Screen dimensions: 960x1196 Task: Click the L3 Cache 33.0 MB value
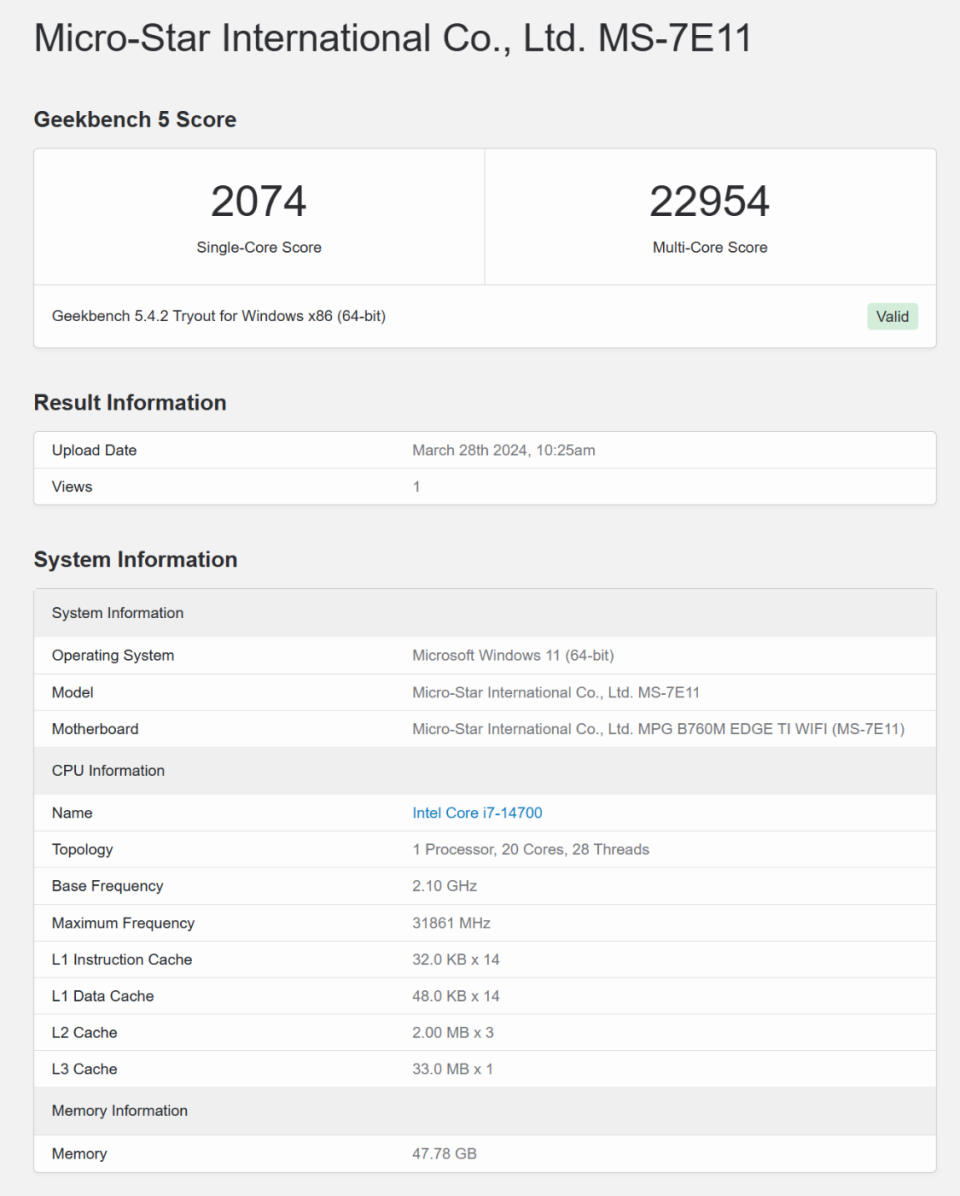click(x=452, y=1069)
